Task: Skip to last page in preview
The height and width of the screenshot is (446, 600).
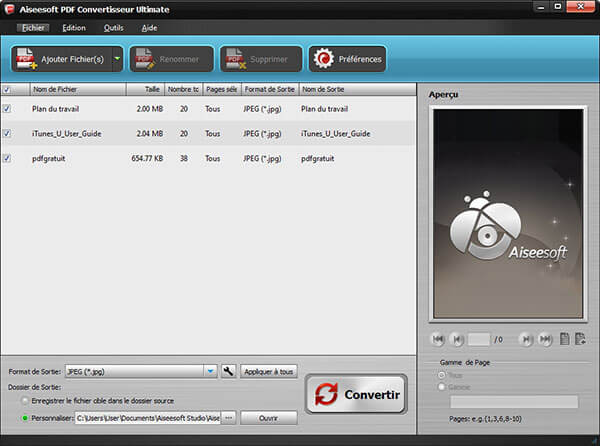Action: pos(545,339)
